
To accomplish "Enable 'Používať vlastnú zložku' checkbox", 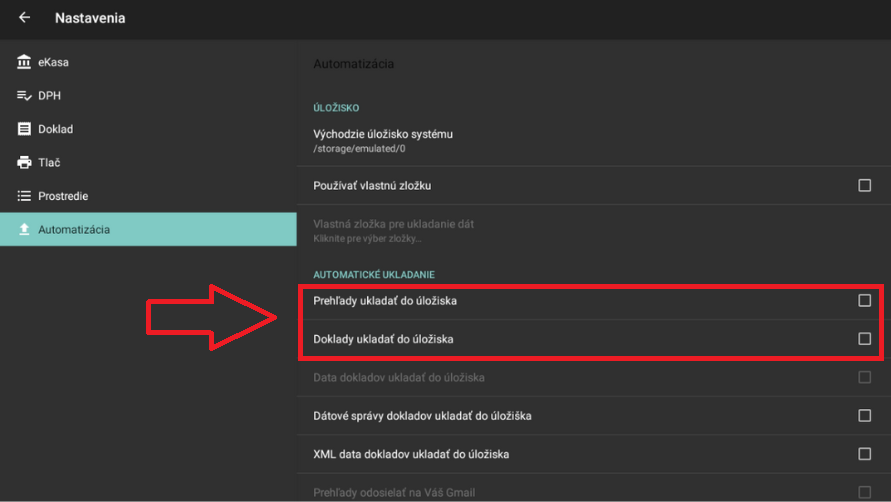I will (864, 185).
